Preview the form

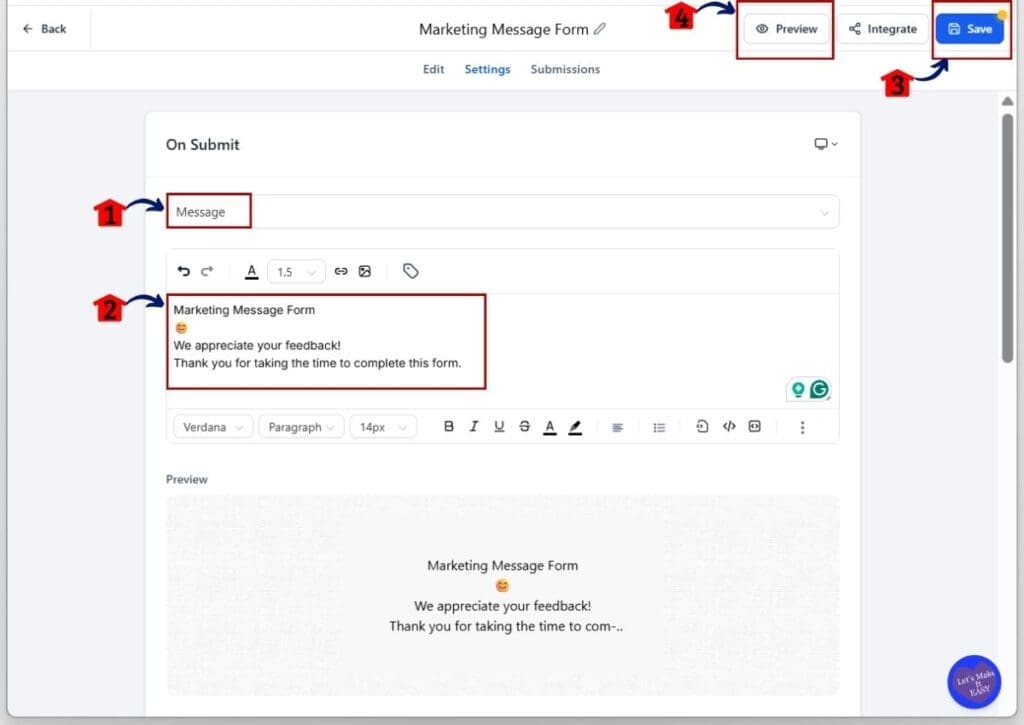786,29
